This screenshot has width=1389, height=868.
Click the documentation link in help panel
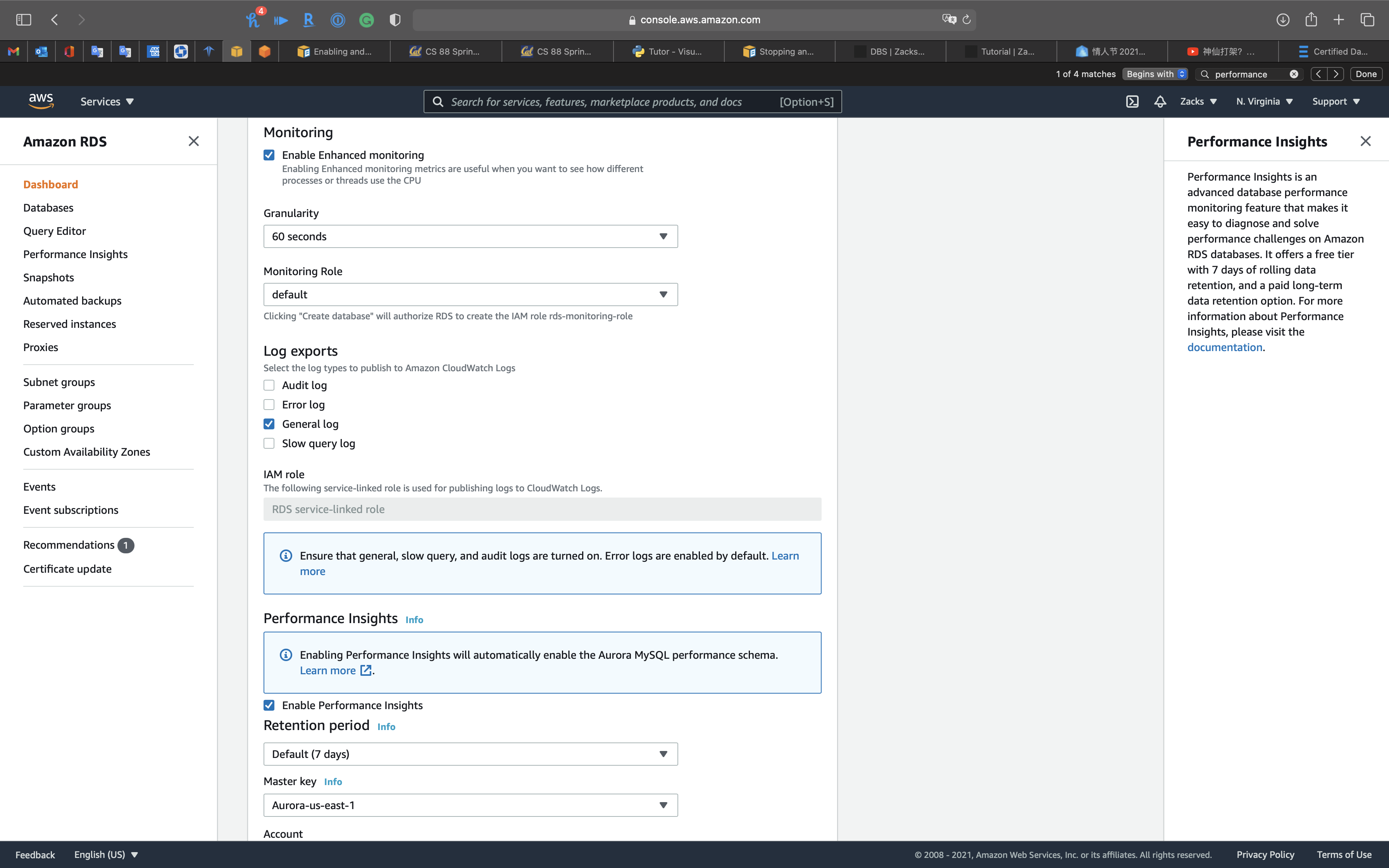[x=1224, y=347]
